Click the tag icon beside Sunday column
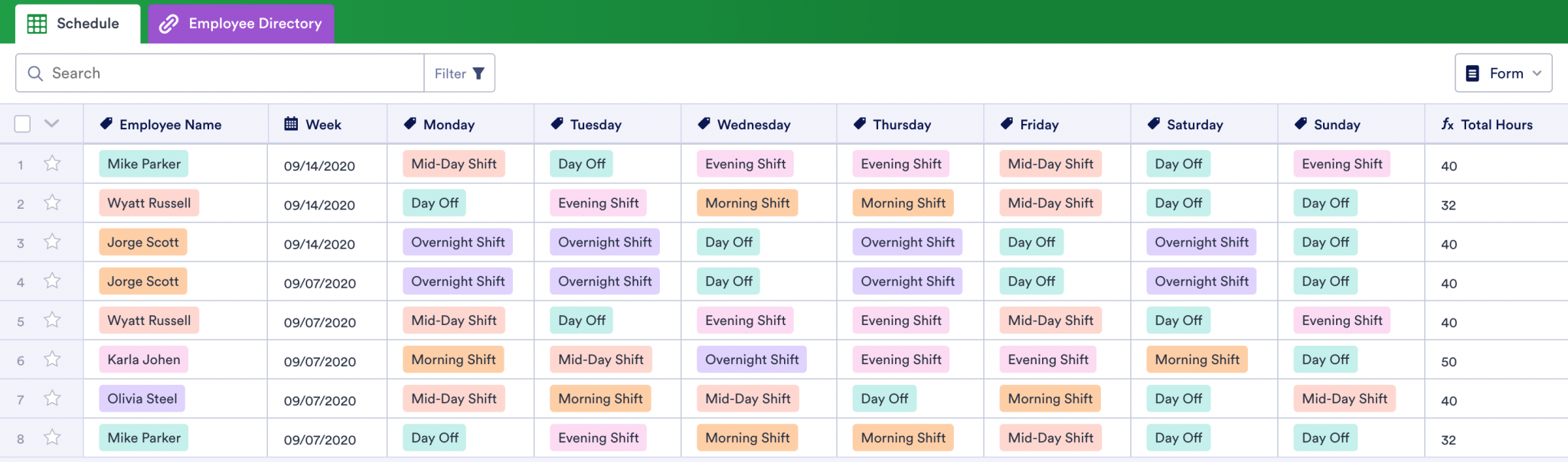1568x462 pixels. click(1301, 124)
